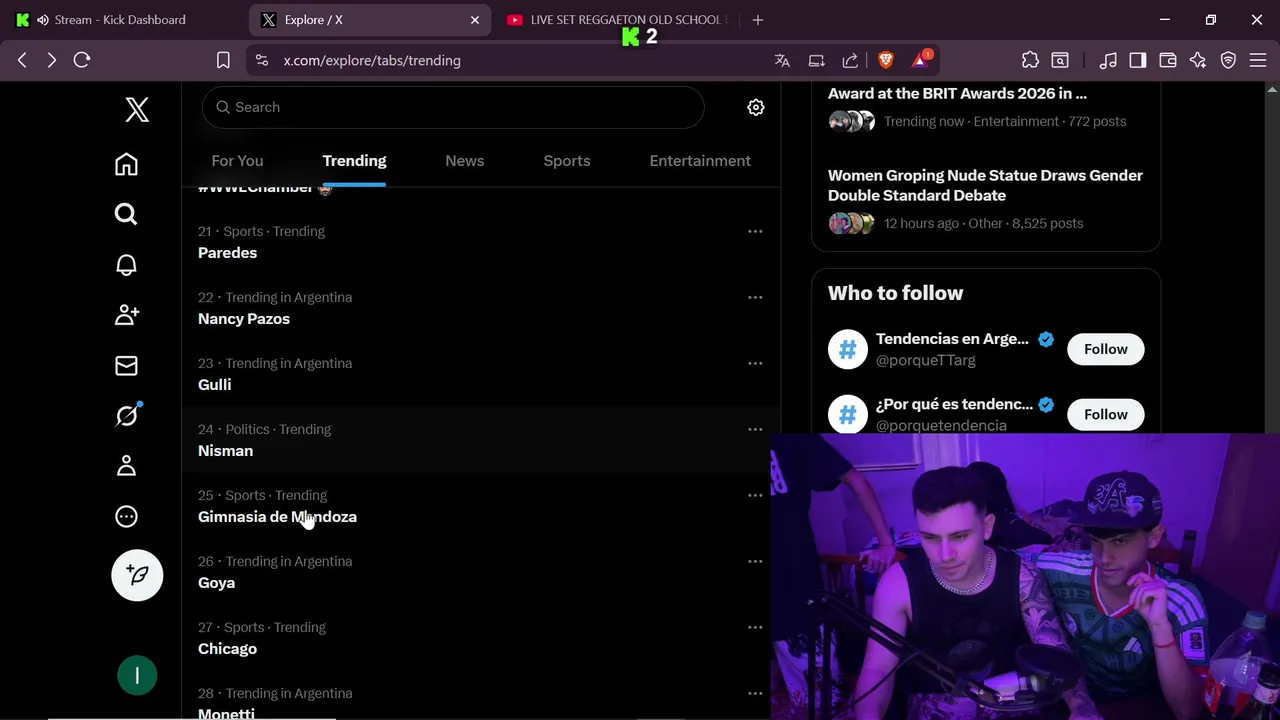Follow Tendencias en Argentina account
The image size is (1280, 720).
click(x=1106, y=349)
